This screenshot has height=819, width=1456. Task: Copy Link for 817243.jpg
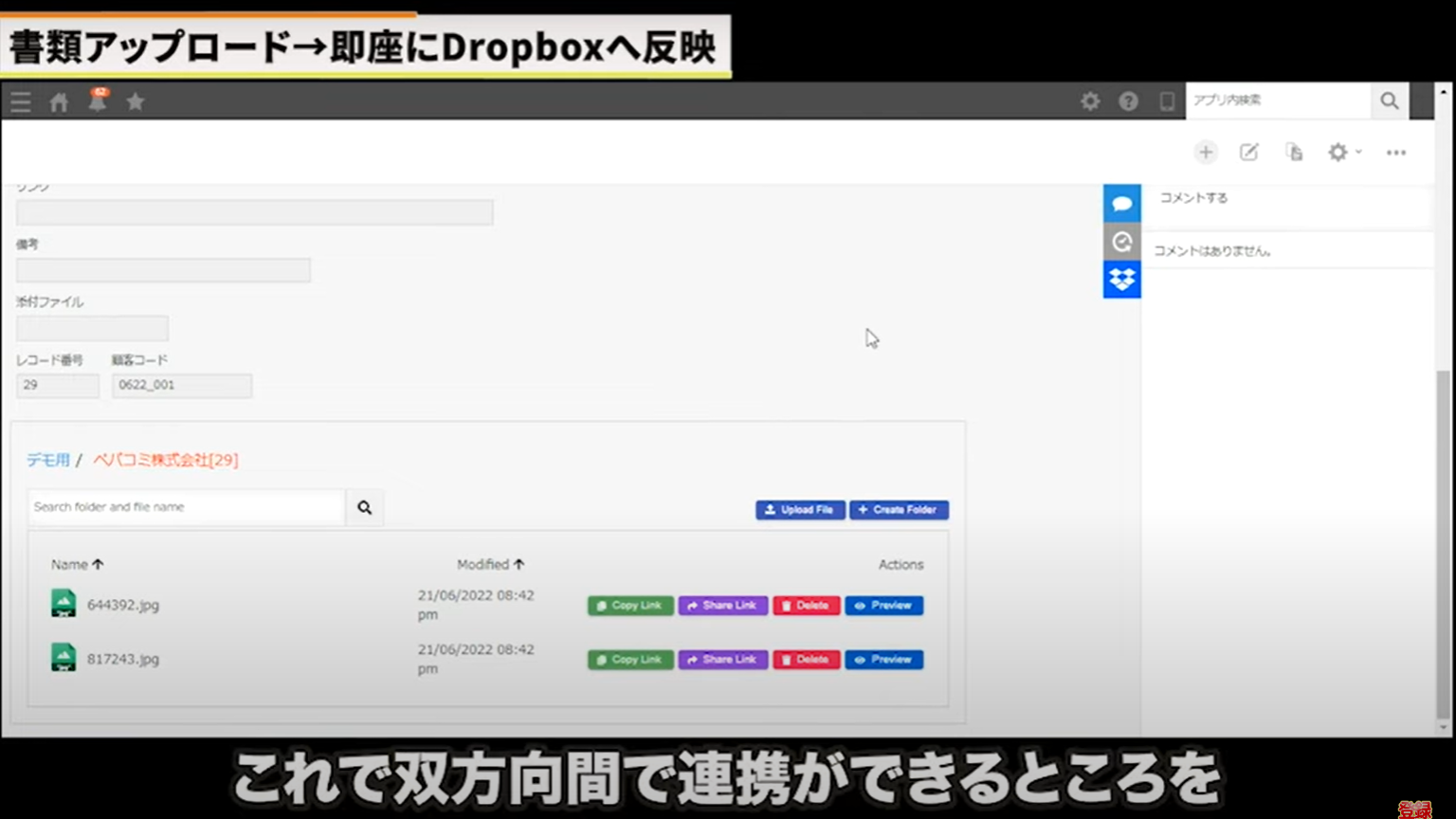[630, 660]
